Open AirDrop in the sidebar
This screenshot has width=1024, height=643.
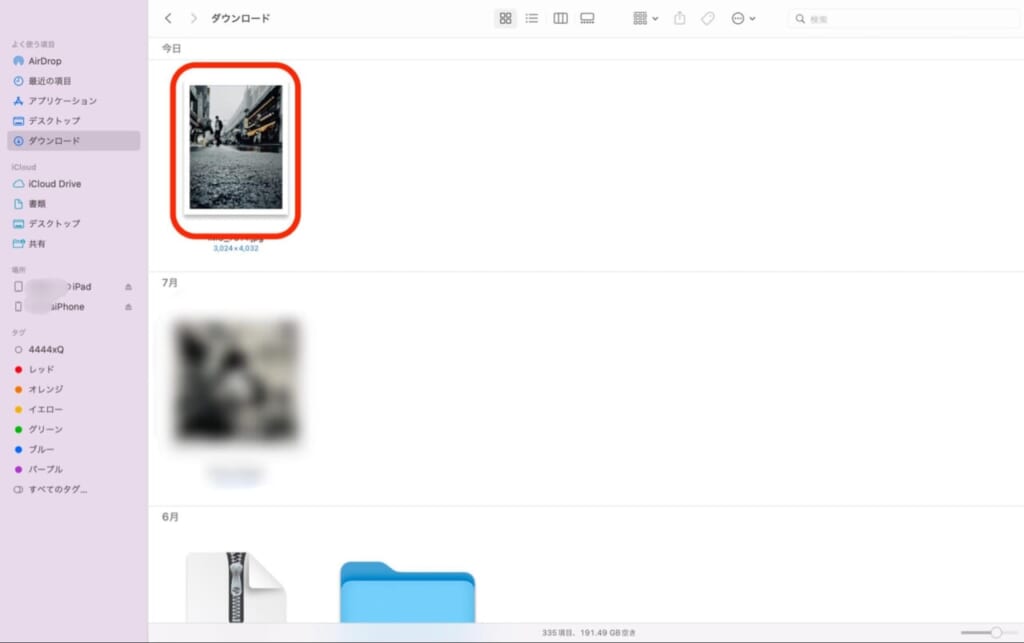pyautogui.click(x=73, y=61)
